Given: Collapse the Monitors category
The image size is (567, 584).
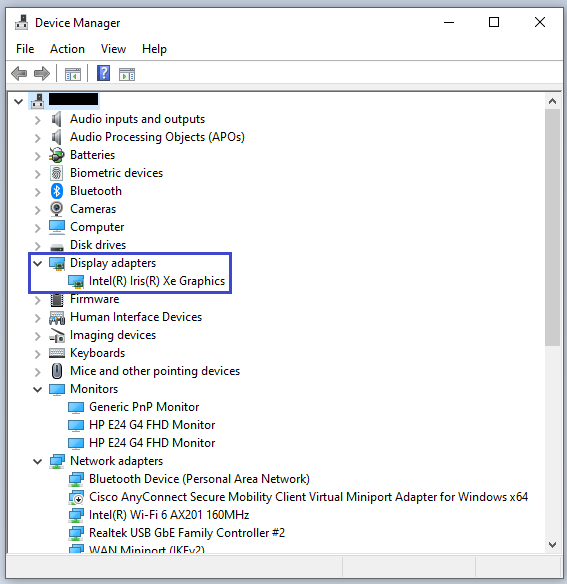Looking at the screenshot, I should pyautogui.click(x=38, y=390).
